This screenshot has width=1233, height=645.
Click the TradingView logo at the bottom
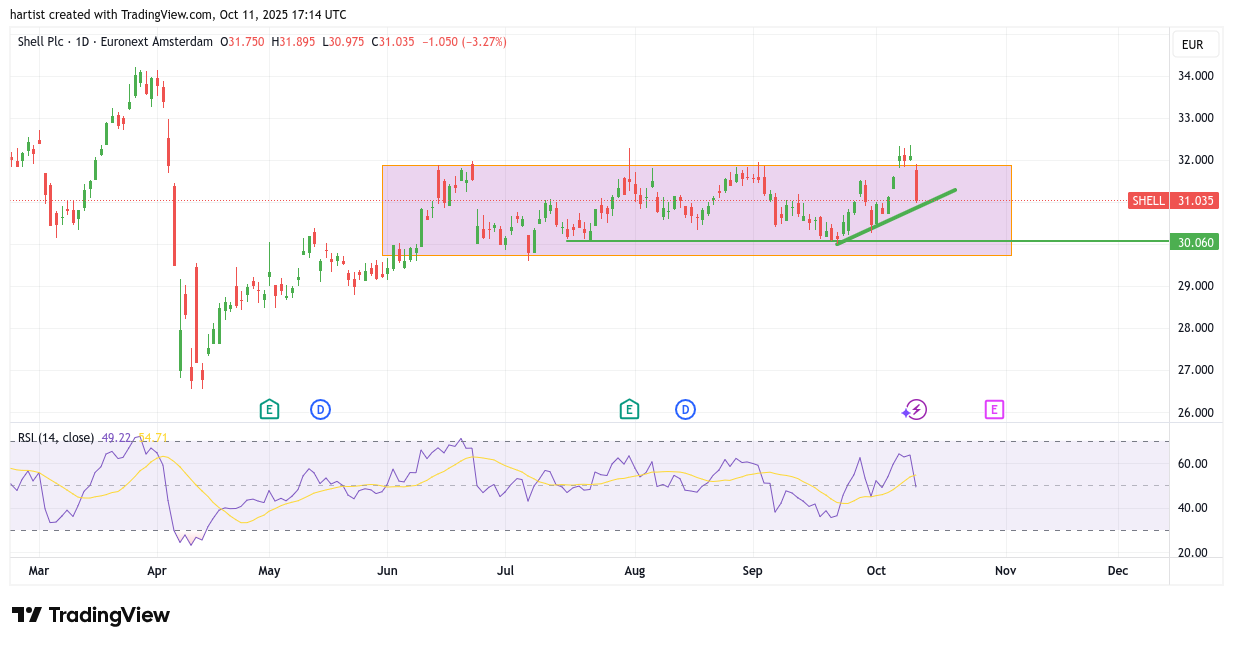[91, 615]
